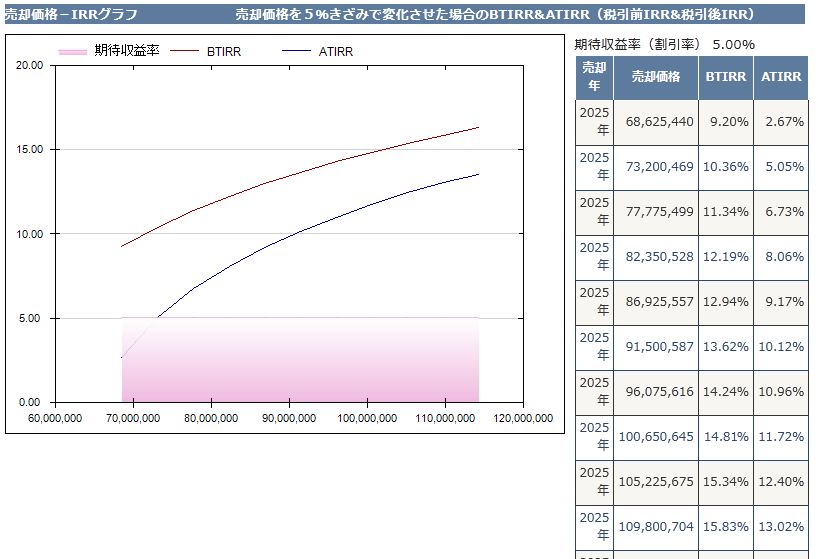
Task: Click the pink expected-return shaded area in chart
Action: tap(300, 365)
